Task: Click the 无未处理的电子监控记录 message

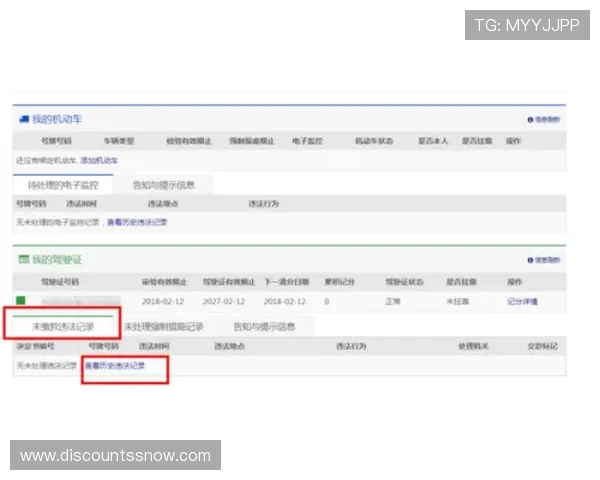Action: (x=58, y=222)
